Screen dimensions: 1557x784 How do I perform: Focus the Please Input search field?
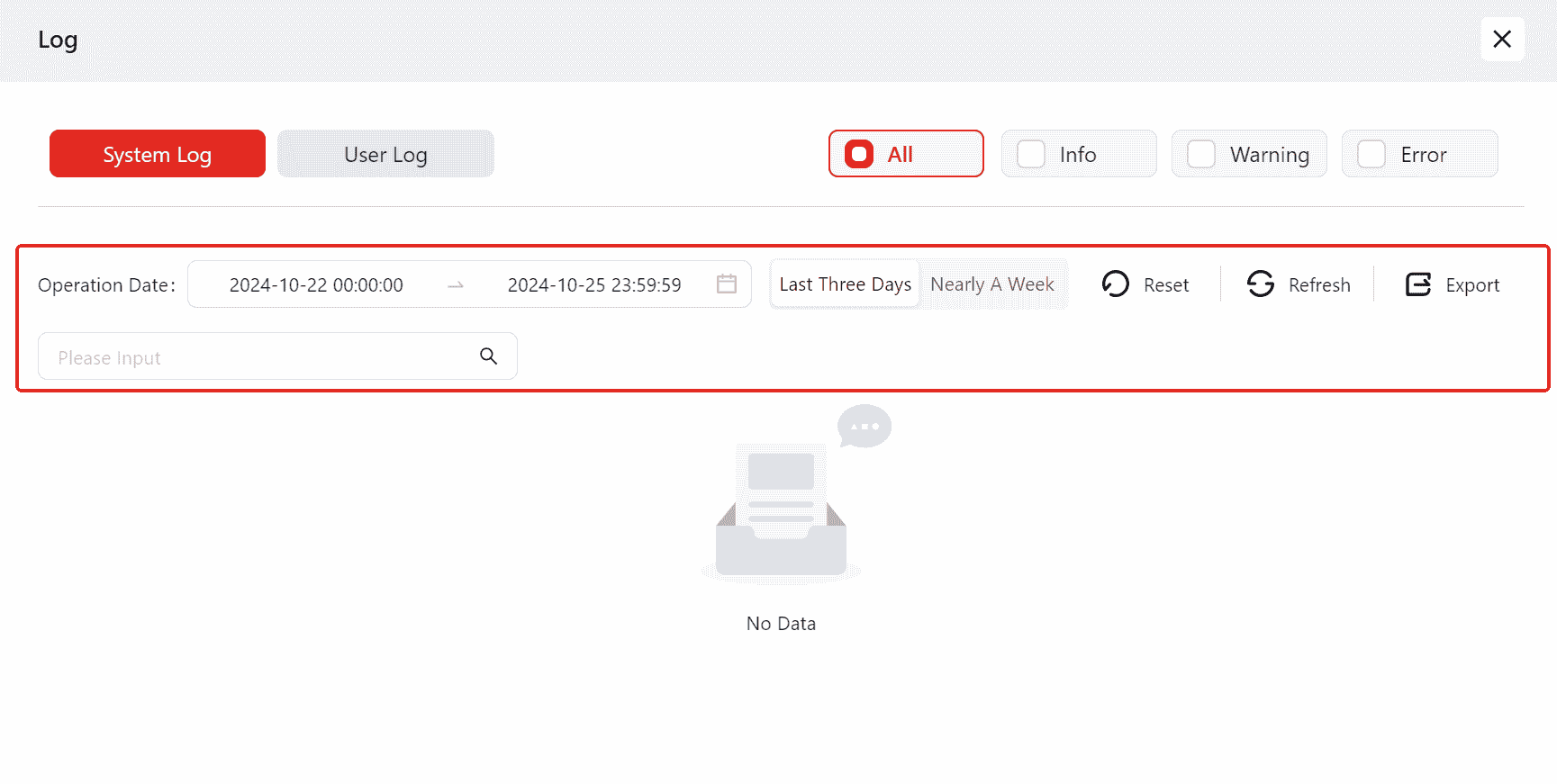coord(257,357)
